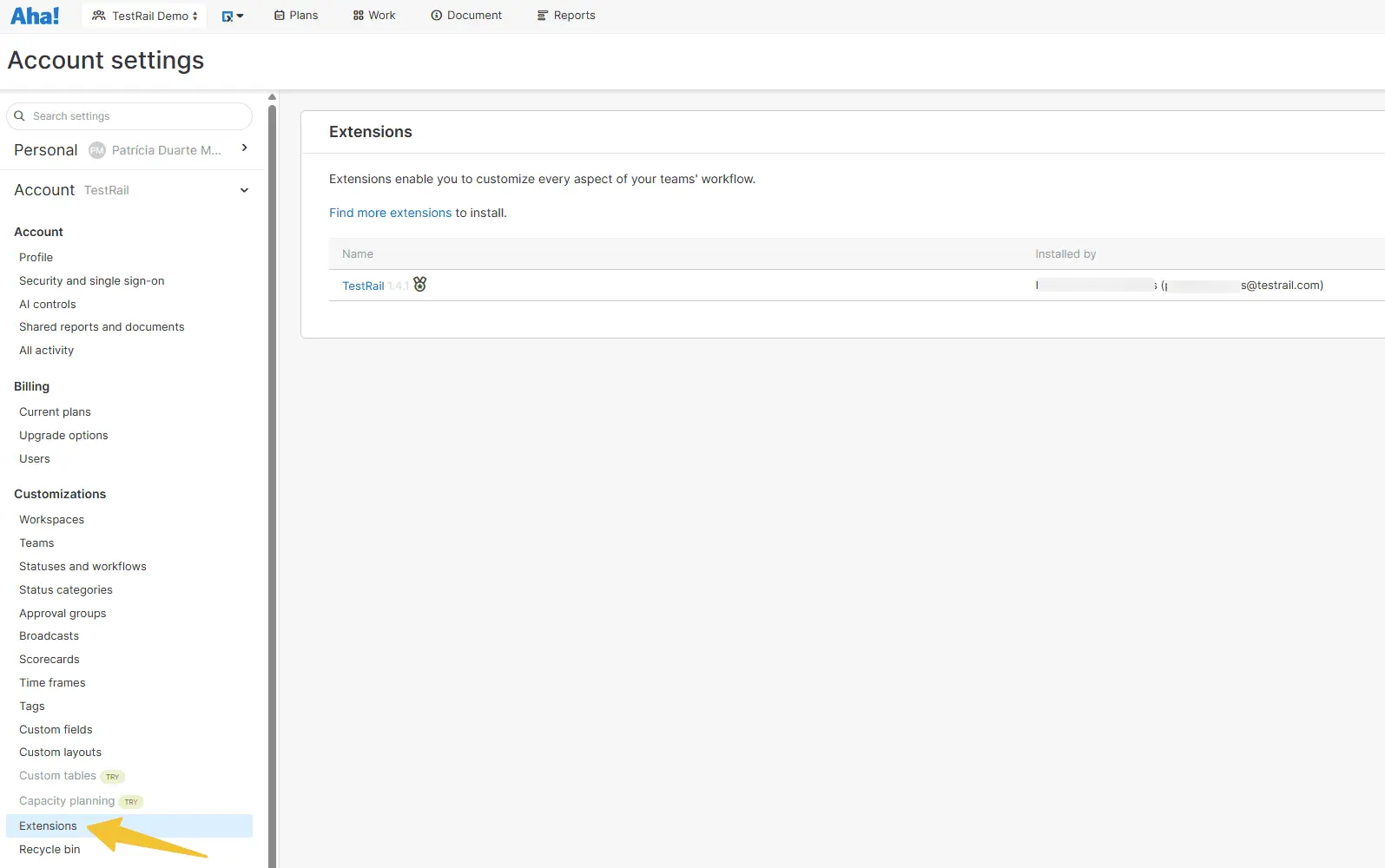The width and height of the screenshot is (1385, 868).
Task: Click the Patrícia Duarte avatar icon
Action: pyautogui.click(x=97, y=150)
